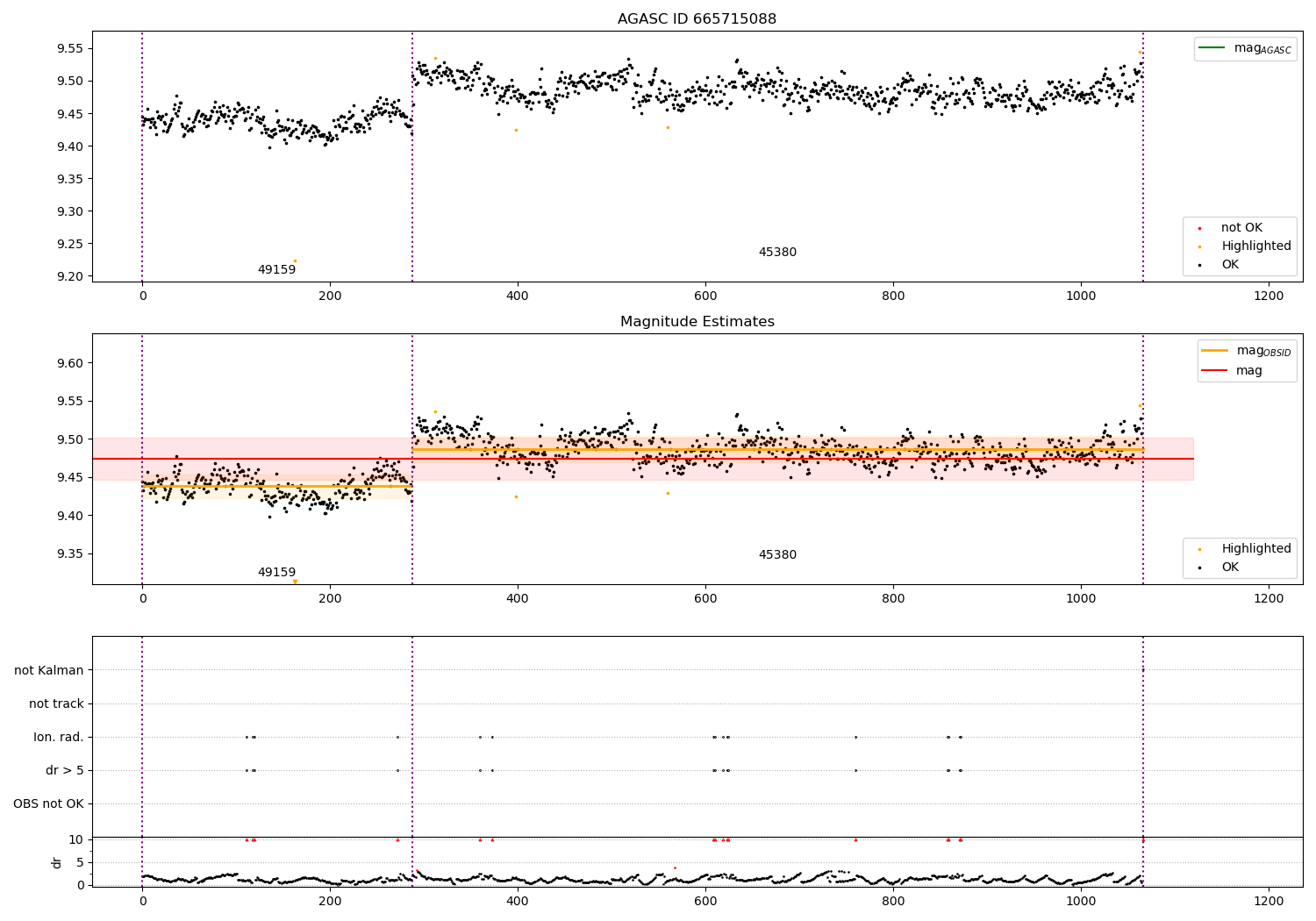The image size is (1316, 921).
Task: Click the 400 x-tick under AGASC ID plot
Action: tap(518, 296)
